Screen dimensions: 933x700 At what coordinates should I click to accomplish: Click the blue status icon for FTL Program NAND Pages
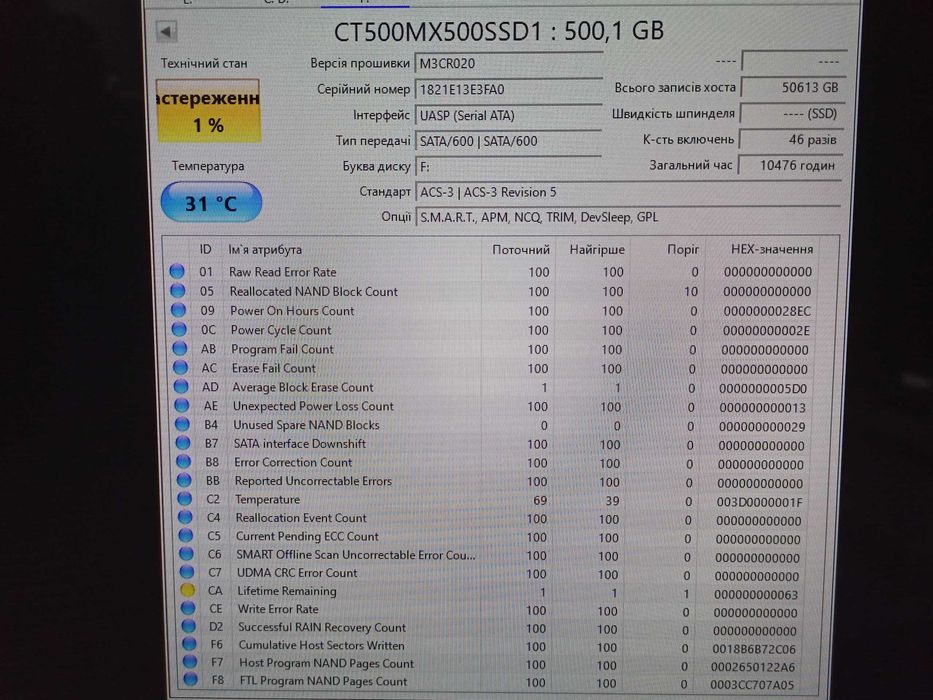click(190, 679)
